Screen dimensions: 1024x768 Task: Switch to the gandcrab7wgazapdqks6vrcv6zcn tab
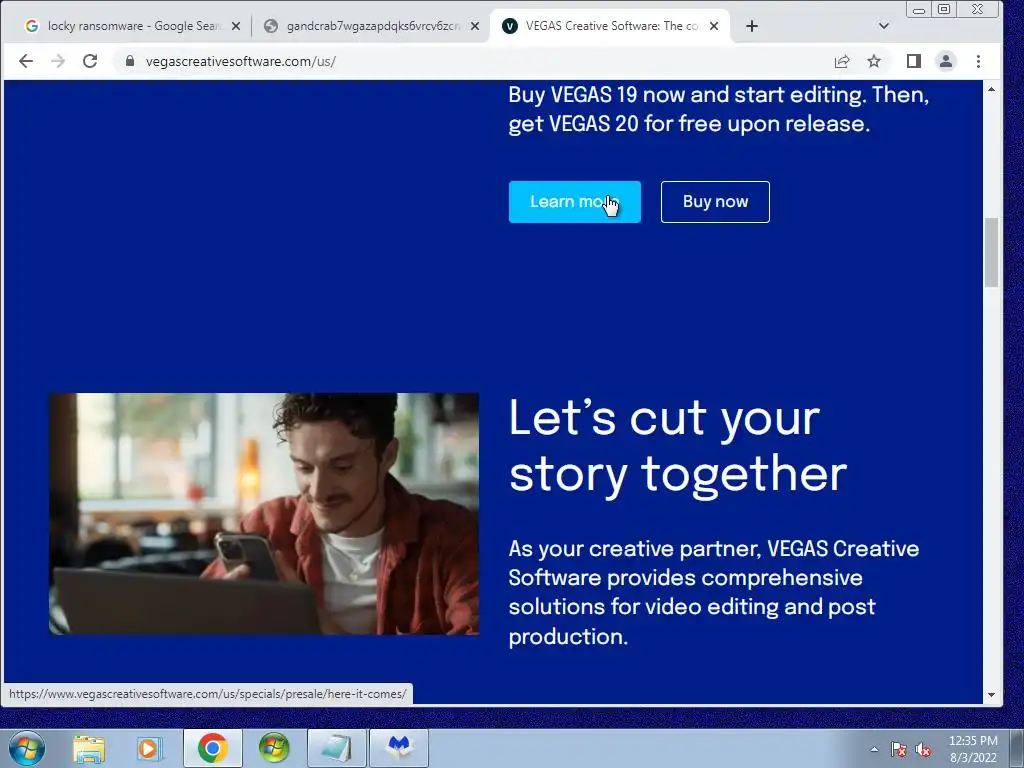coord(371,26)
